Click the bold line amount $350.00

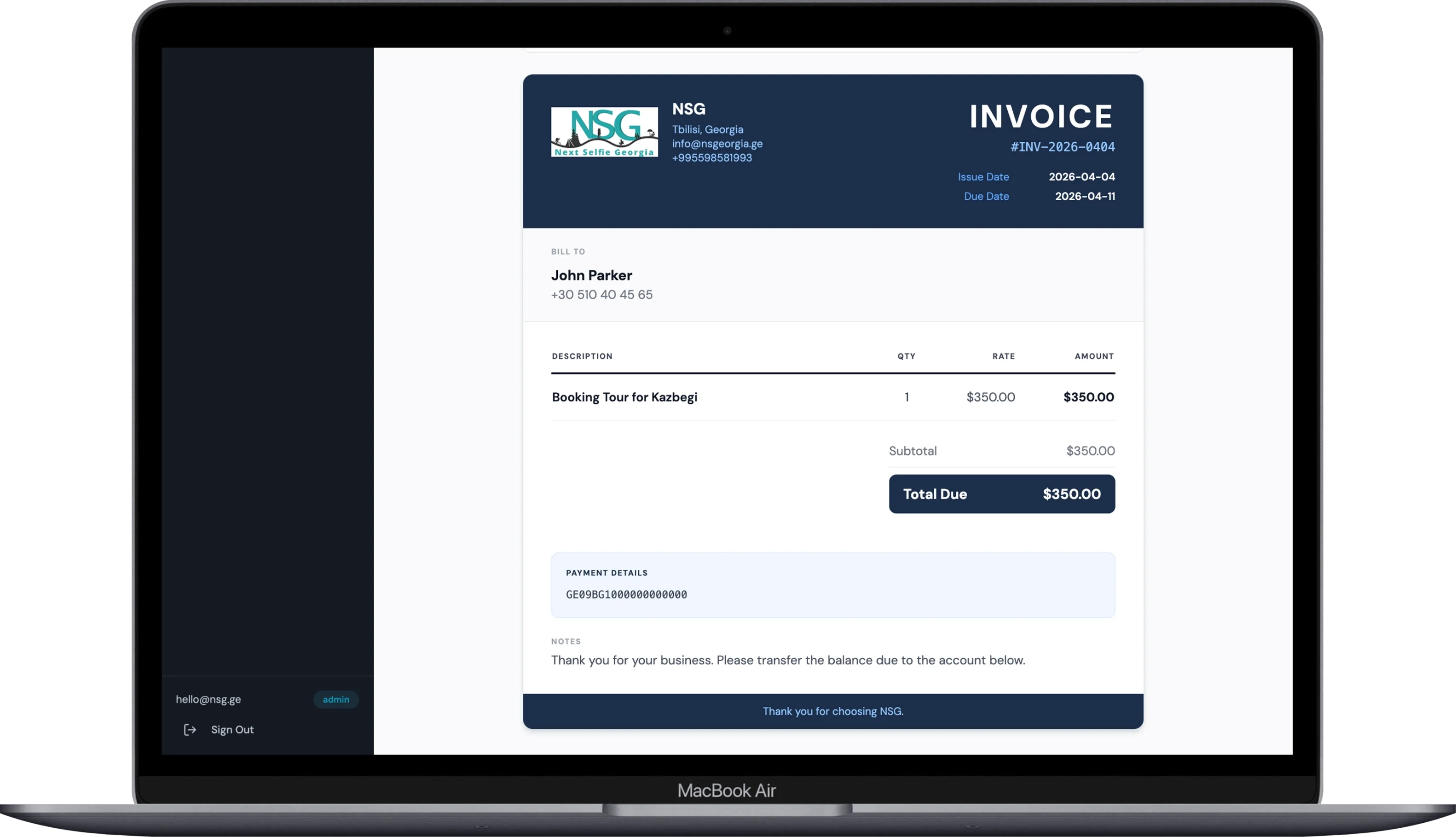1089,397
